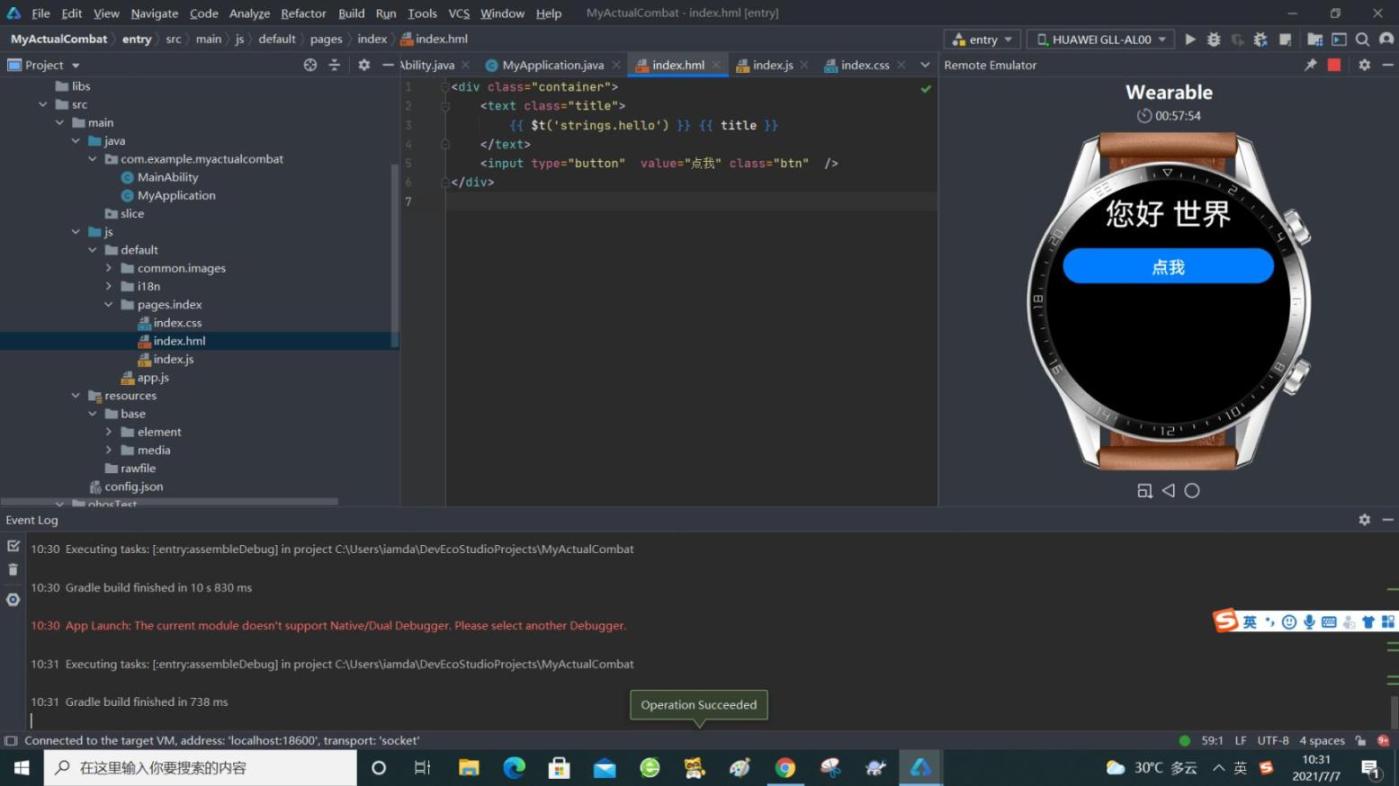The width and height of the screenshot is (1399, 786).
Task: Switch to the index.js editor tab
Action: [x=771, y=65]
